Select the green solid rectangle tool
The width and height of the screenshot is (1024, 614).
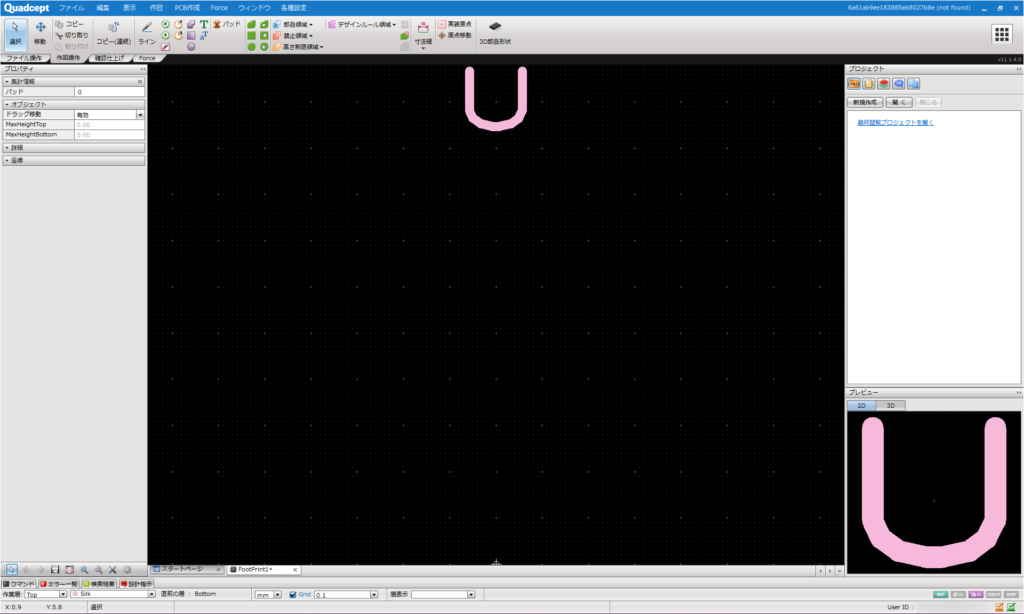tap(251, 35)
